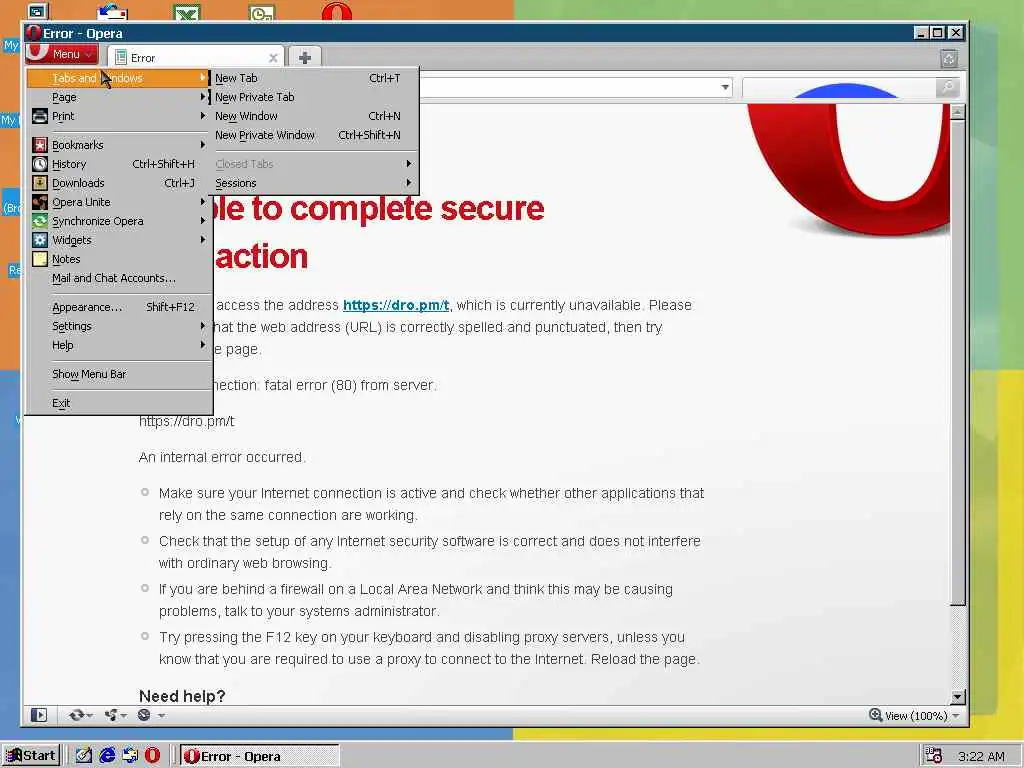The width and height of the screenshot is (1024, 768).
Task: Click the Opera Link sync status icon
Action: pos(76,715)
